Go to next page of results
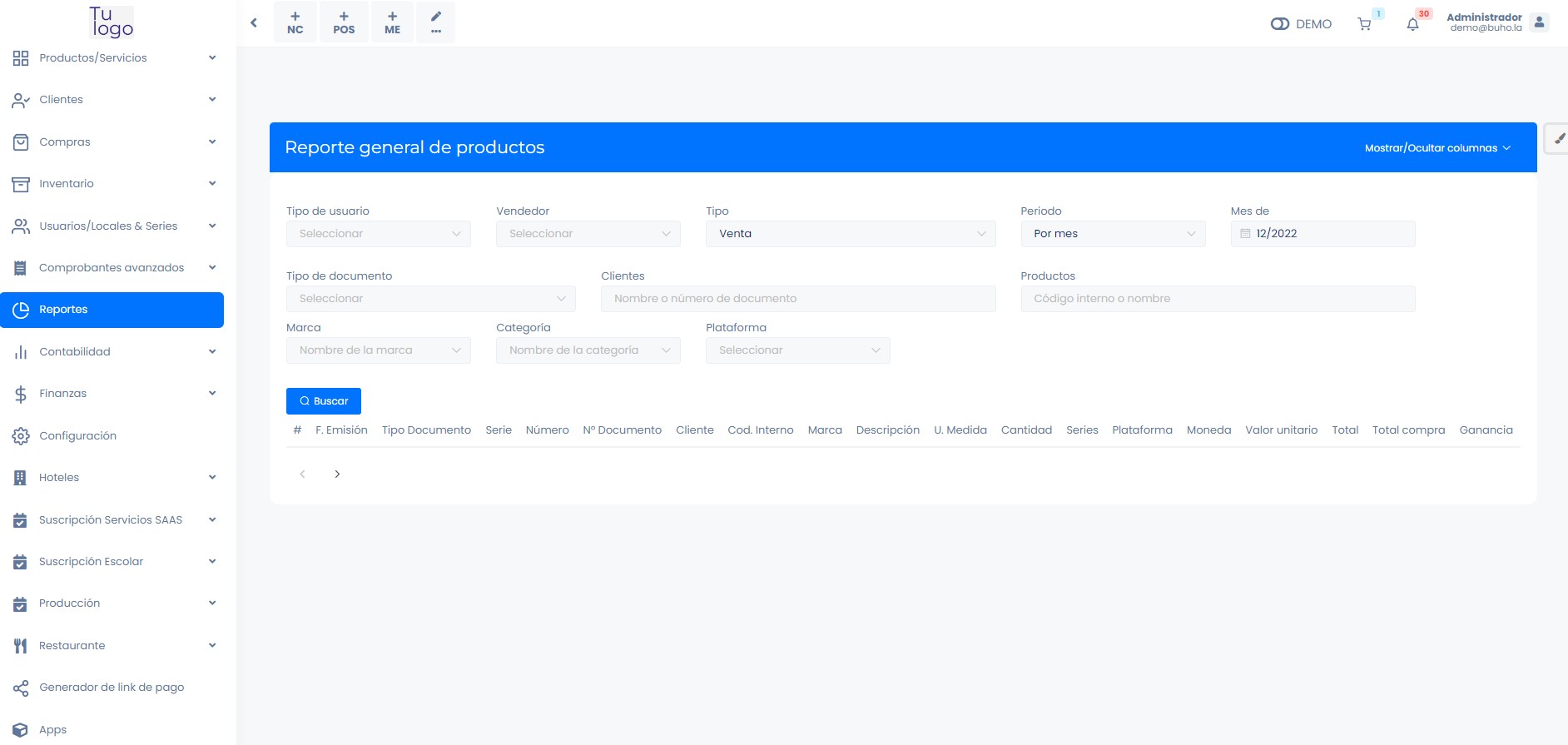Viewport: 1568px width, 745px height. tap(337, 474)
